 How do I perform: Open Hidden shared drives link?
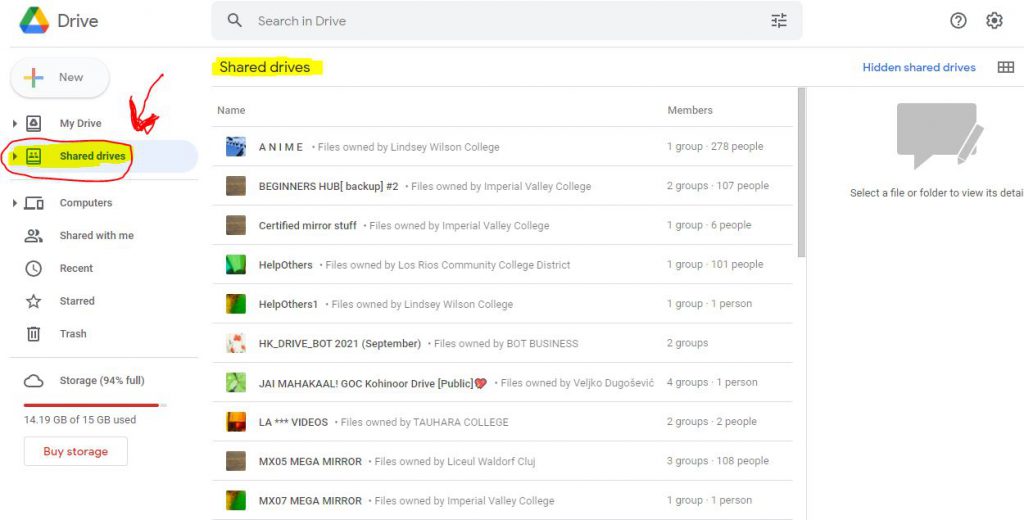(x=919, y=67)
